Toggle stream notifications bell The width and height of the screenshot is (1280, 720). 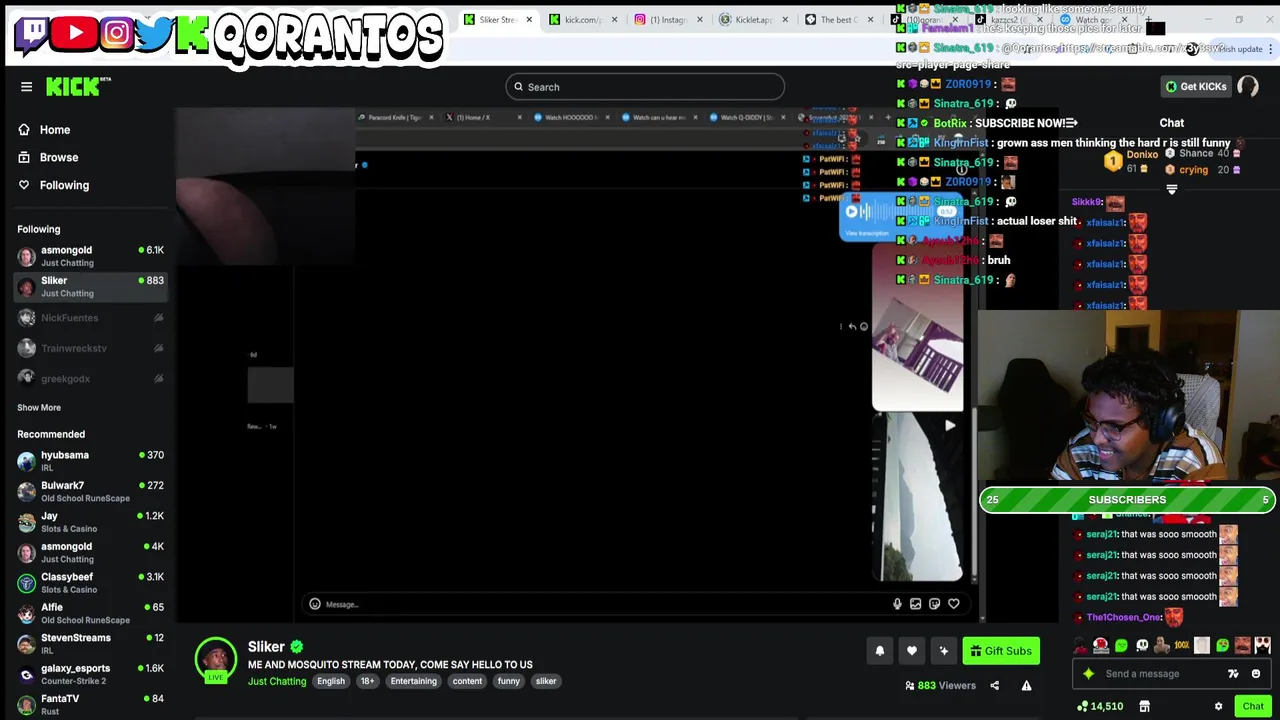[x=880, y=651]
